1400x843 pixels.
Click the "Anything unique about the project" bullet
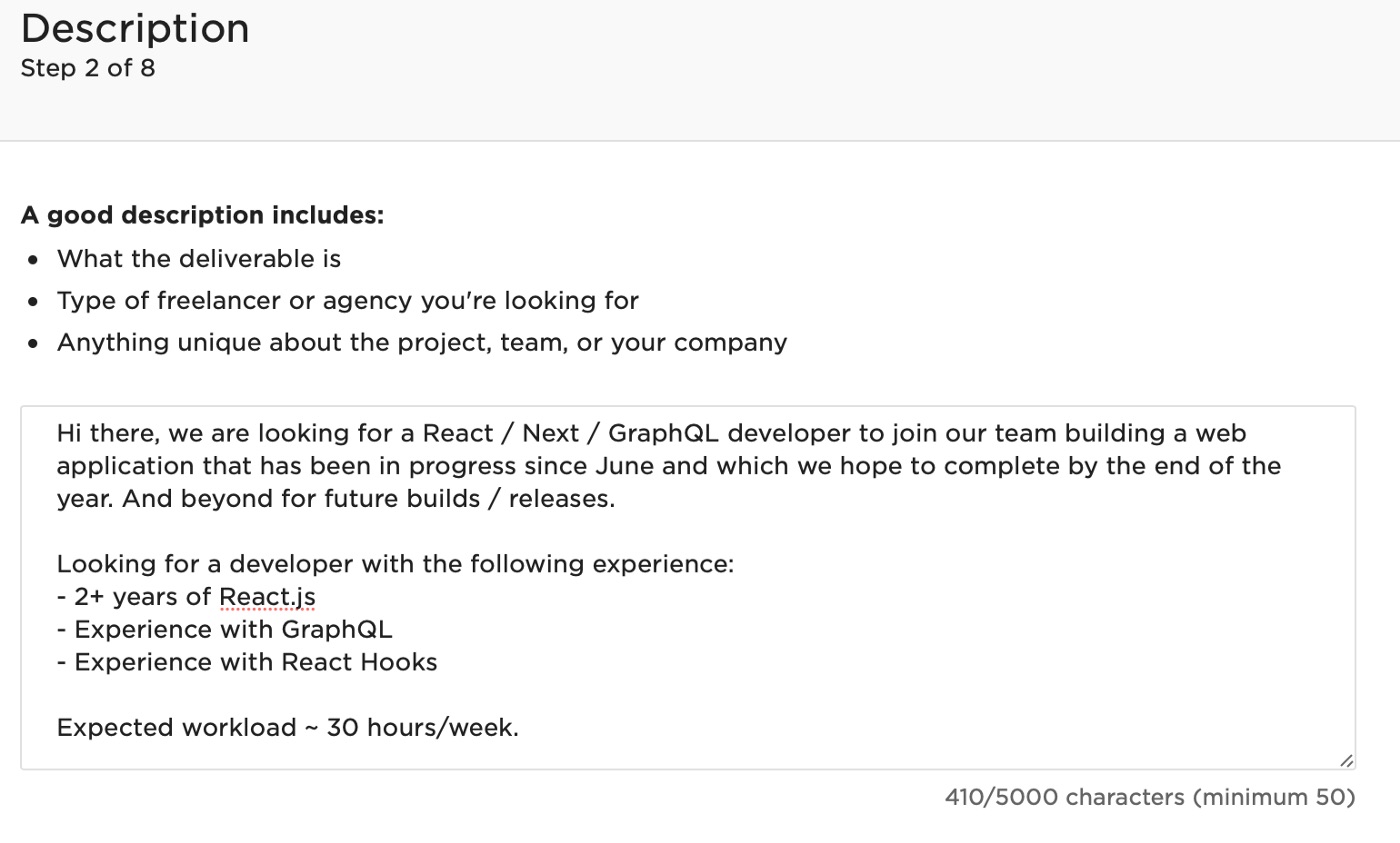point(421,343)
